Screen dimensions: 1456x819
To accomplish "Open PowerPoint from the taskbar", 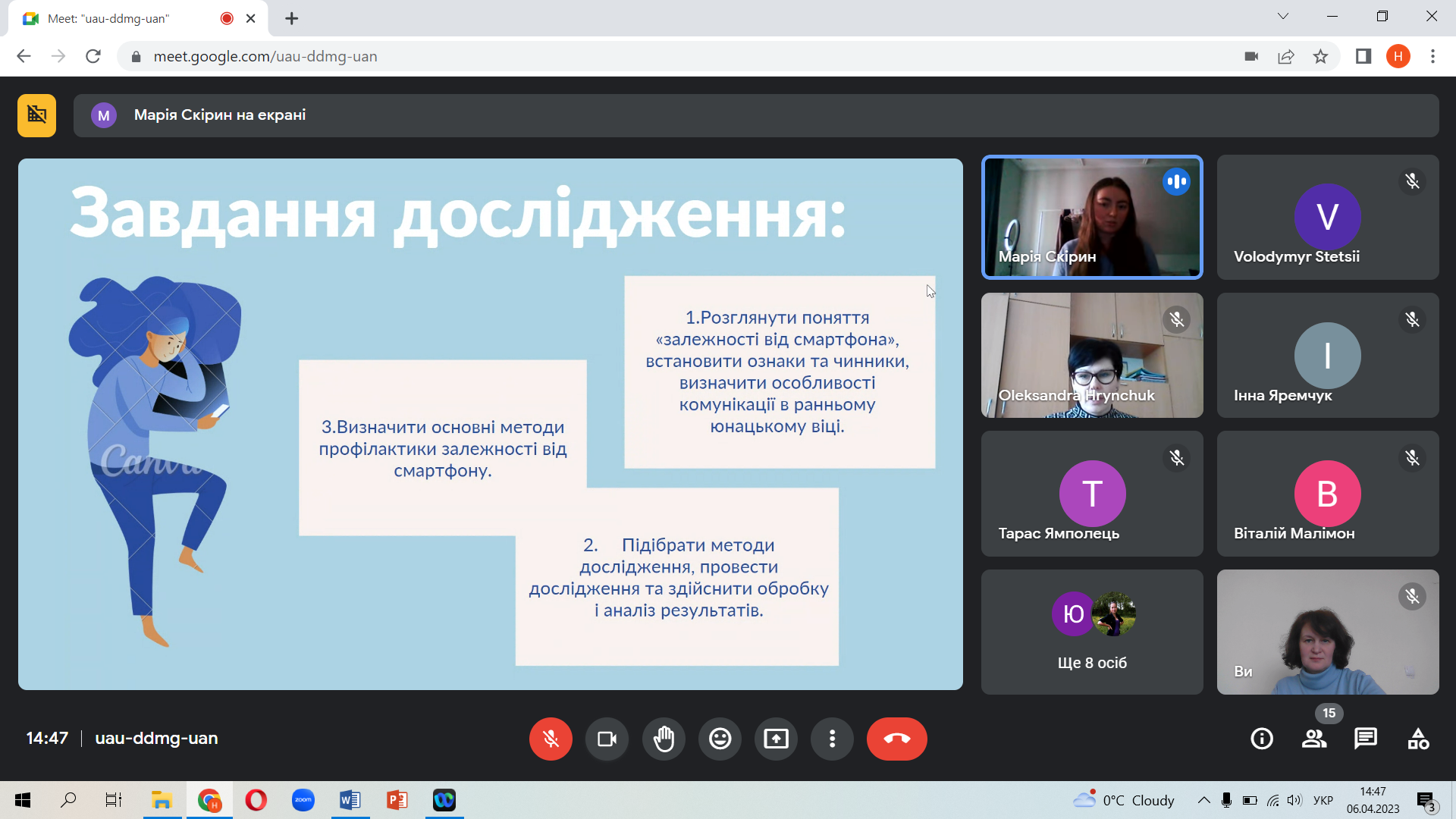I will 397,800.
